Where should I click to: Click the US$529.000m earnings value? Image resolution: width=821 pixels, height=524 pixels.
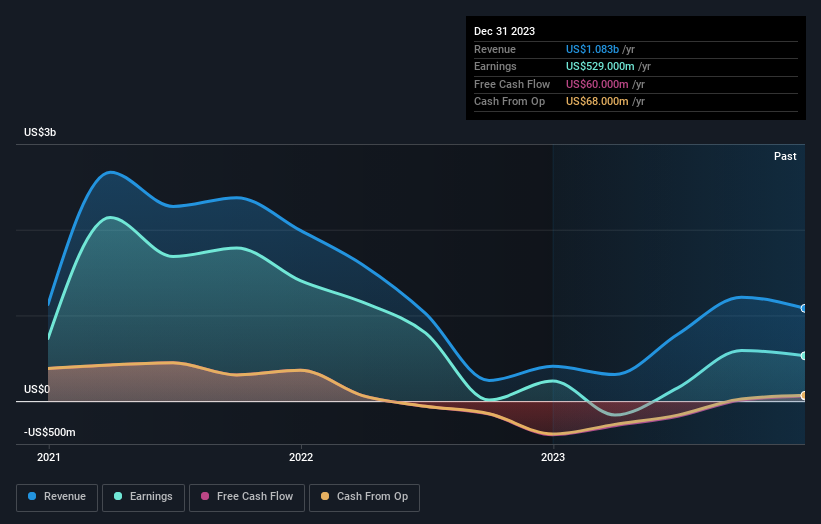[x=600, y=66]
